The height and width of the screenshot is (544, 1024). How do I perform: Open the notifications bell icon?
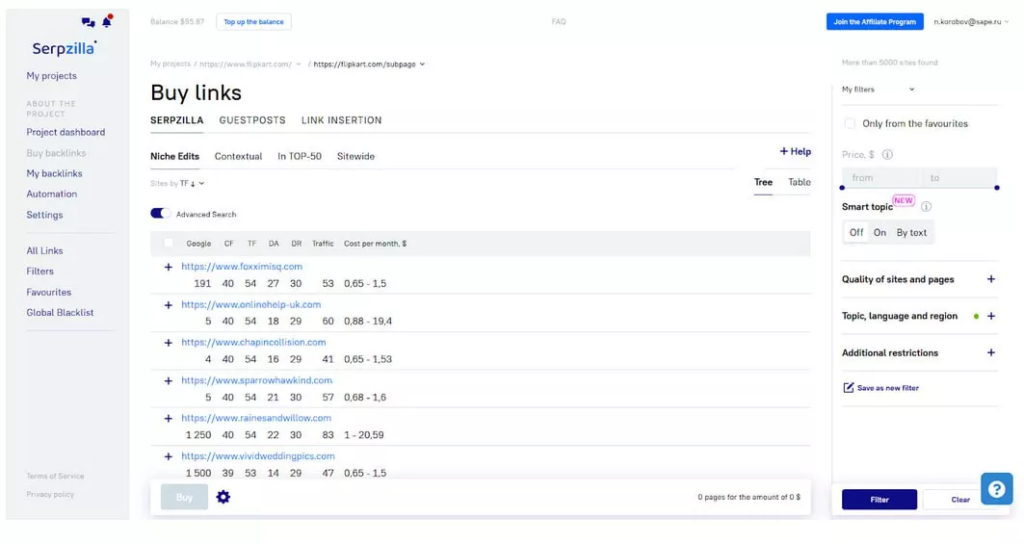[107, 21]
